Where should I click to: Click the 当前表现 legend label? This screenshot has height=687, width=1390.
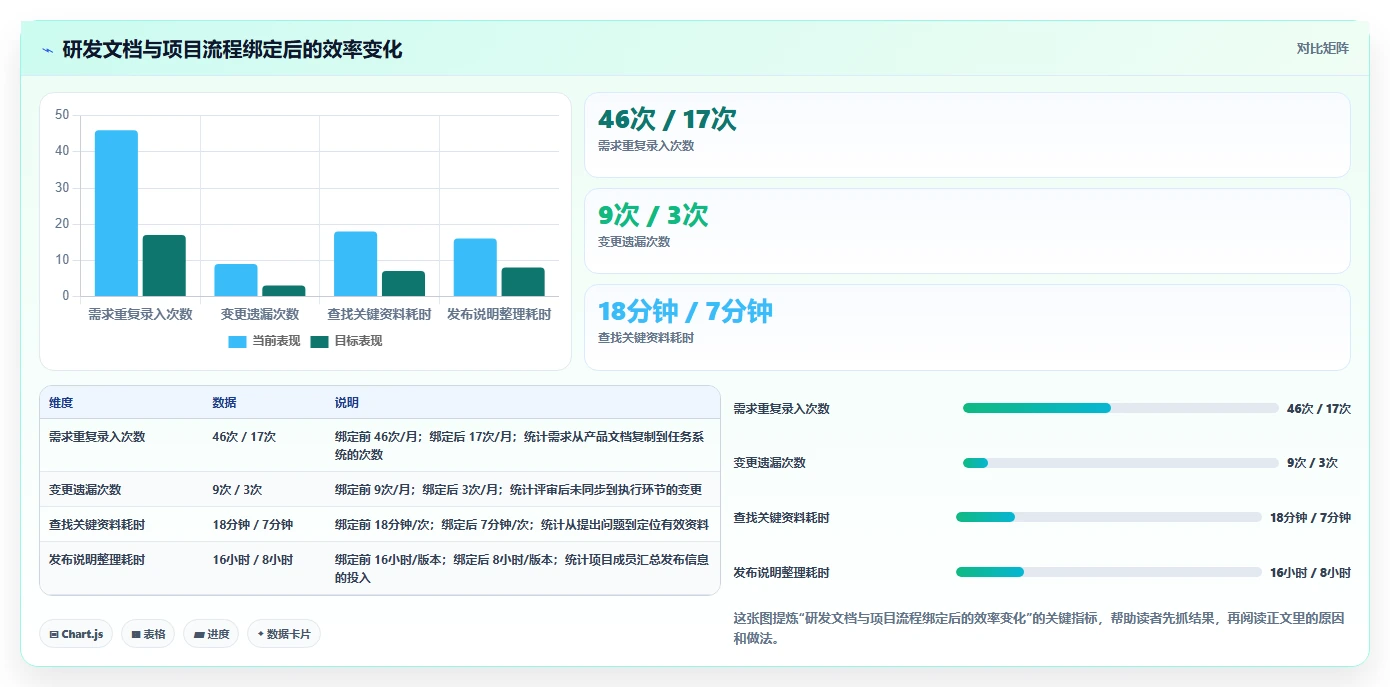tap(276, 341)
